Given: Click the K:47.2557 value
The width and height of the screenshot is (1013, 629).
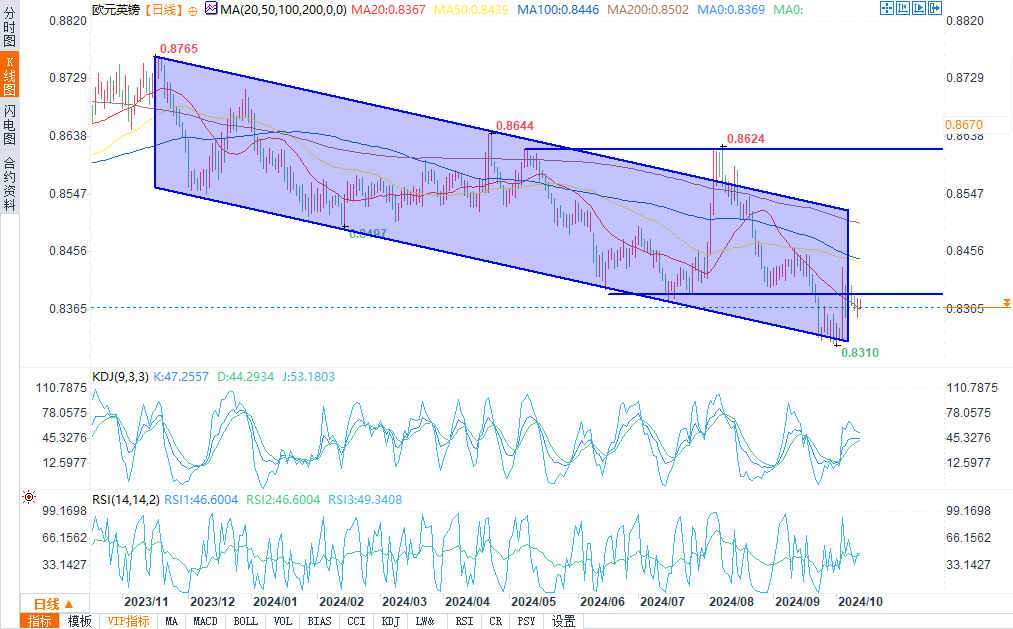Looking at the screenshot, I should pyautogui.click(x=181, y=376).
